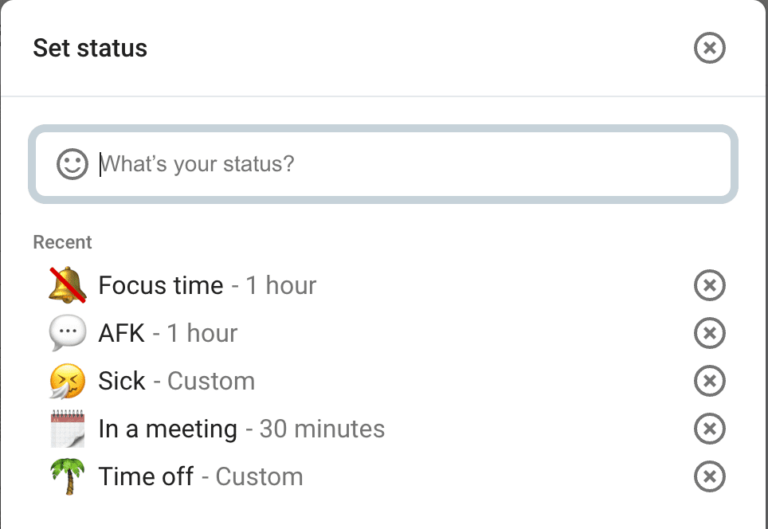Focus the What's your status field

(x=400, y=164)
